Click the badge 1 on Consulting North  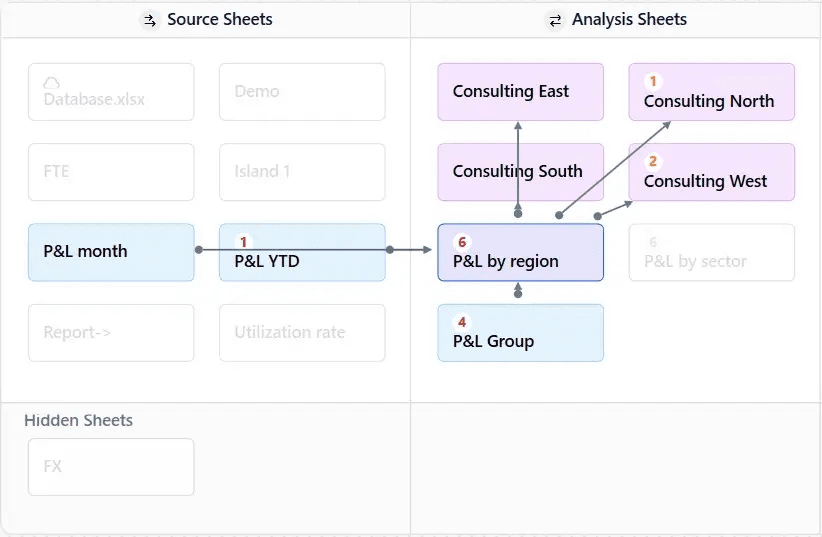click(x=653, y=81)
